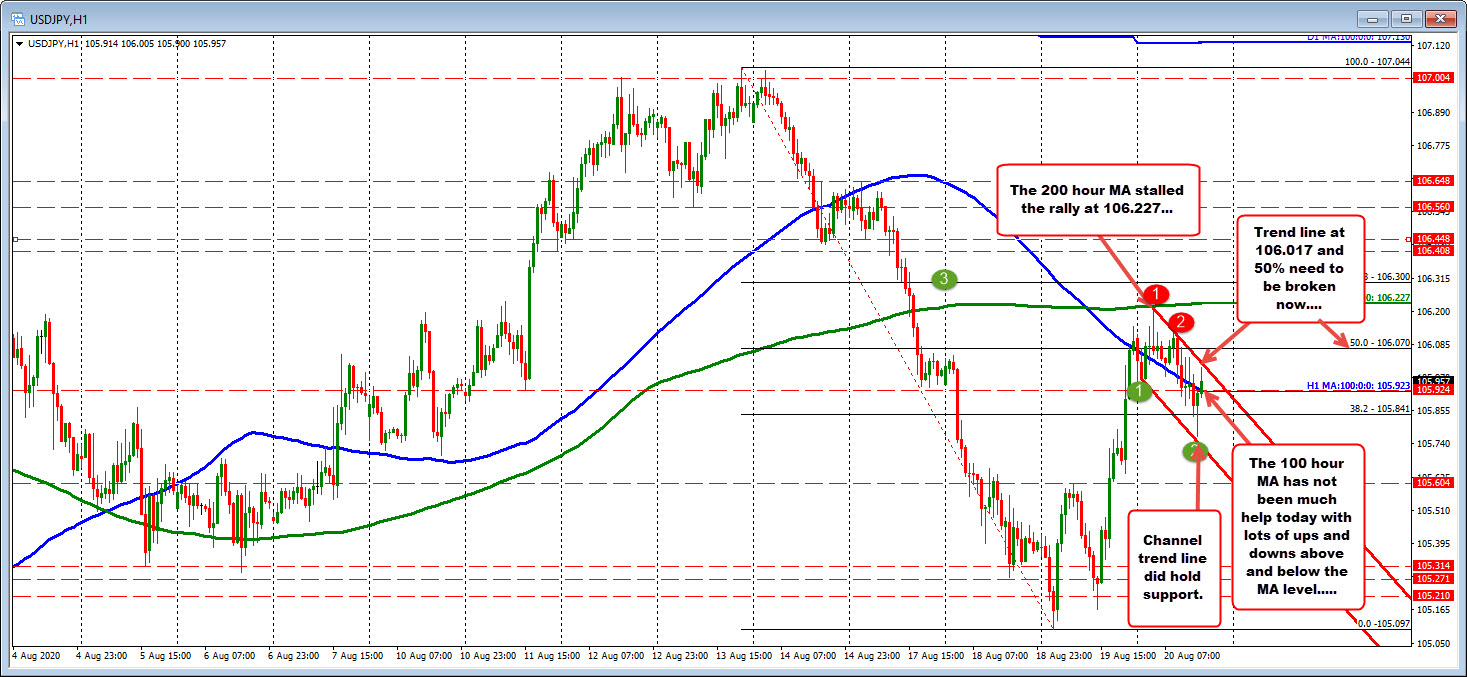Click the 7 Aug 15:00 time label

(x=359, y=656)
